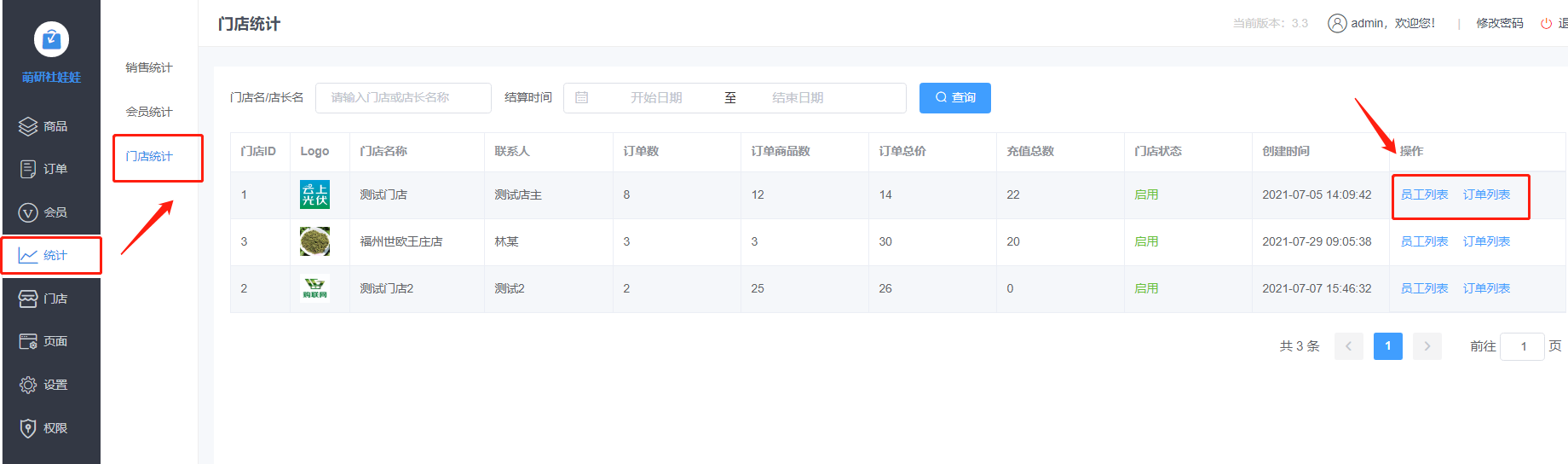
Task: Click 启用 status of 测试门店 row
Action: (1146, 194)
